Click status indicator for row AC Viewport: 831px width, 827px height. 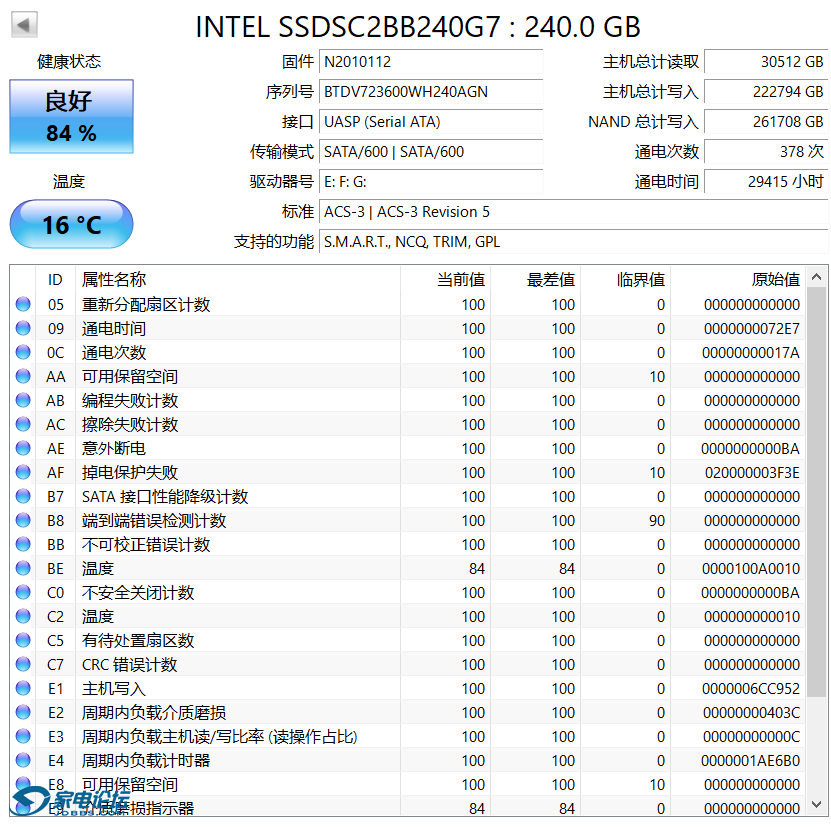[23, 424]
